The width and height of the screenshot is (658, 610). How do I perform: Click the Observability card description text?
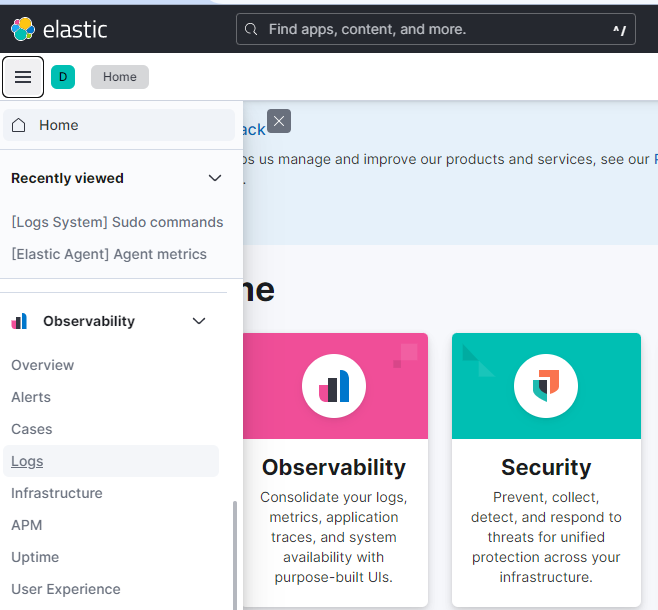tap(334, 537)
